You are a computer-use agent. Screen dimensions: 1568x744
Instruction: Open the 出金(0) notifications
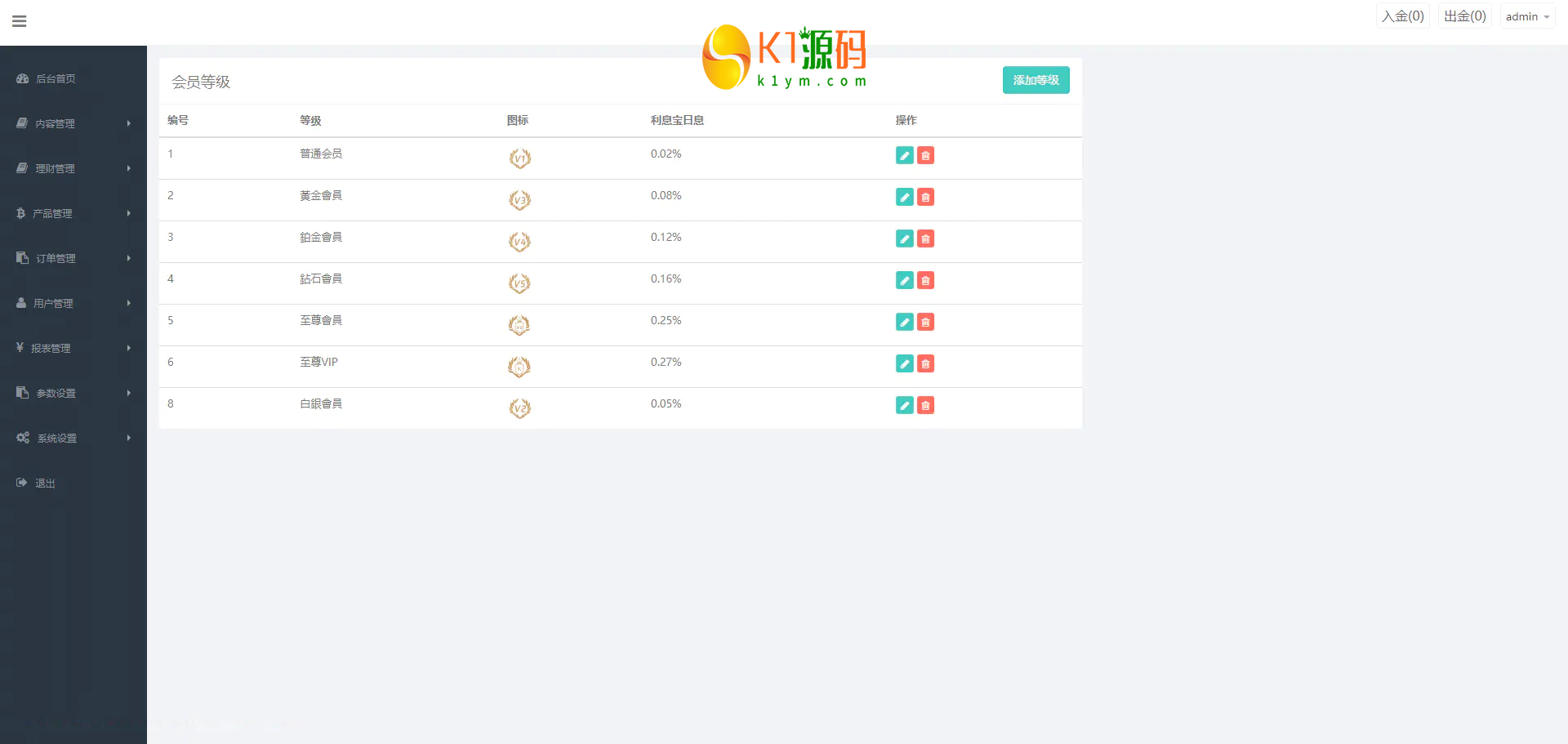[x=1464, y=16]
